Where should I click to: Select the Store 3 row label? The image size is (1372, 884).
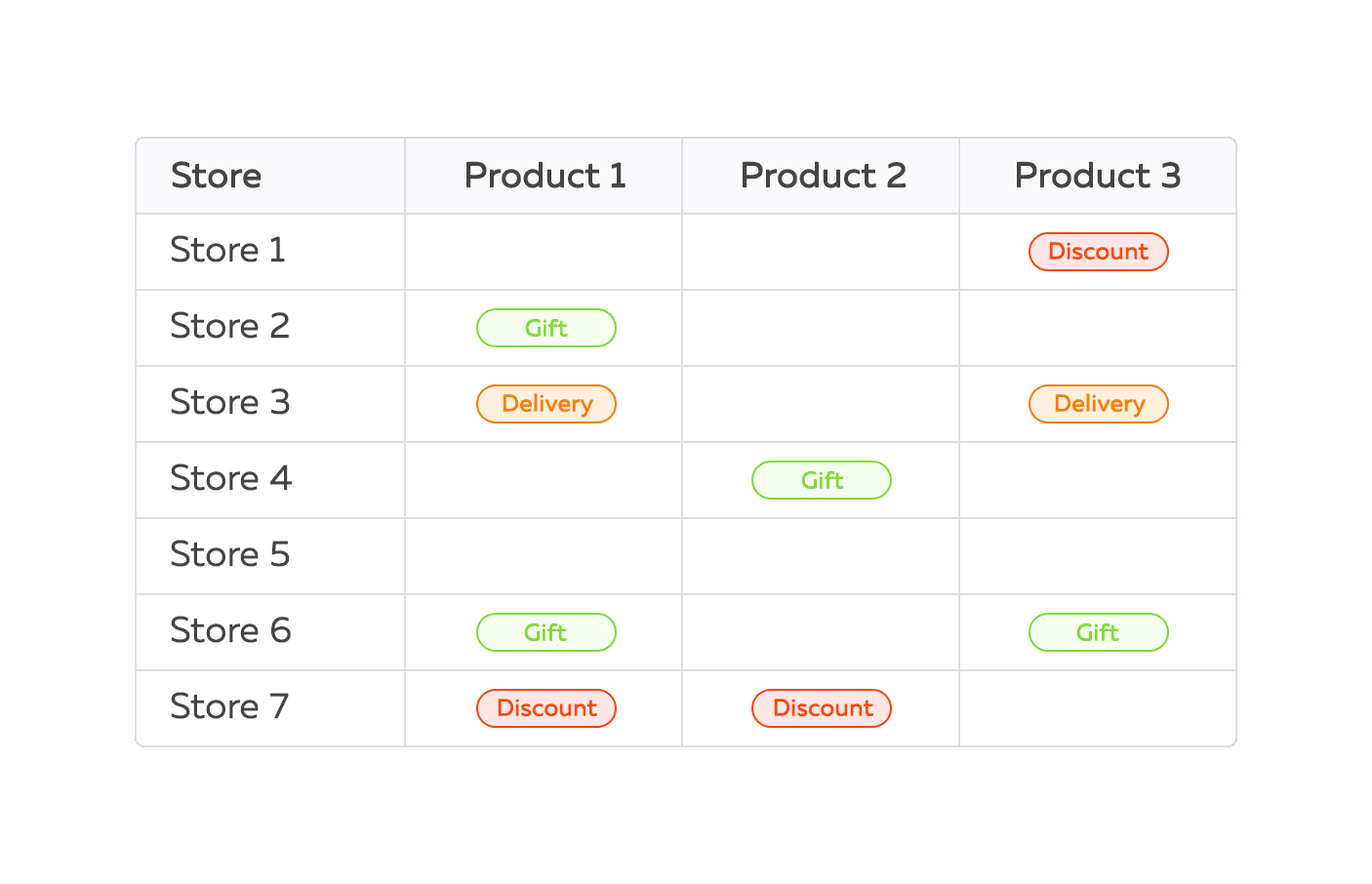[229, 403]
